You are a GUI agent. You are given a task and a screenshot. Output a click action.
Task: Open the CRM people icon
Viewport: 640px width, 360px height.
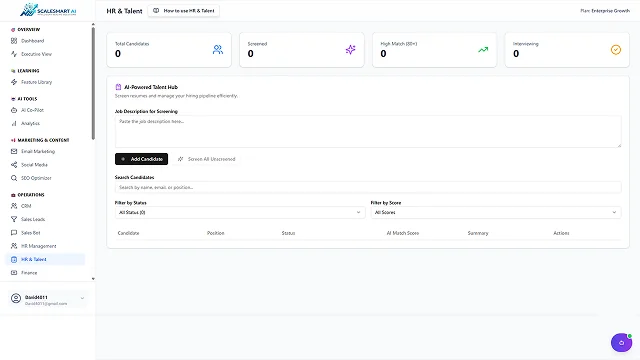click(x=14, y=206)
